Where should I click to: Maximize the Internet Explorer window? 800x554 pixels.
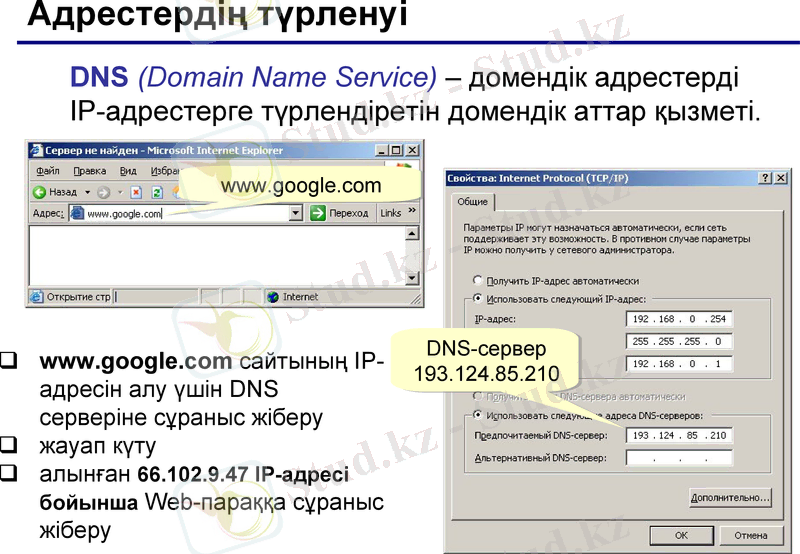[x=396, y=150]
